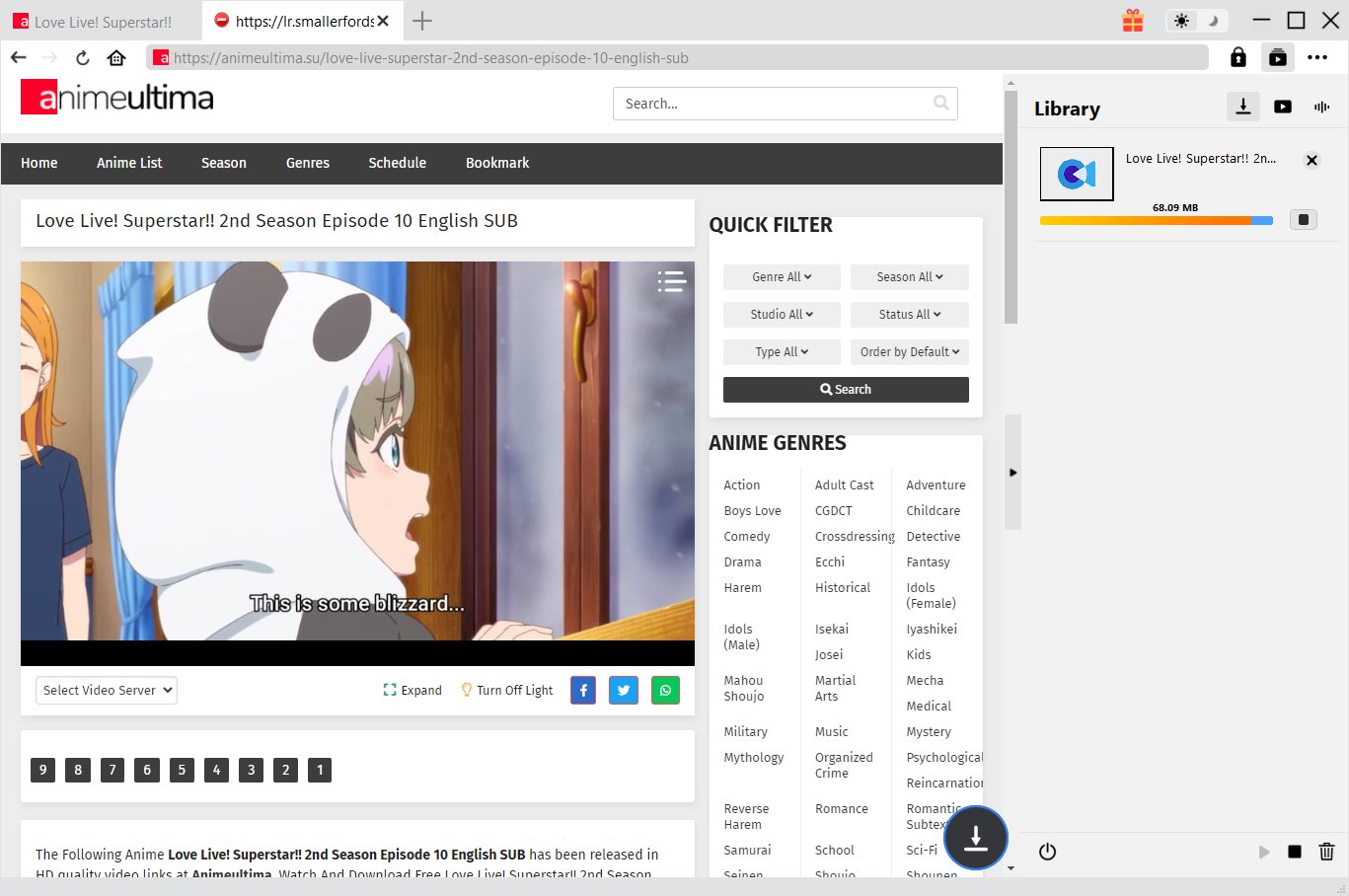Click the download progress bar
Screen dimensions: 1349x896
[1156, 221]
